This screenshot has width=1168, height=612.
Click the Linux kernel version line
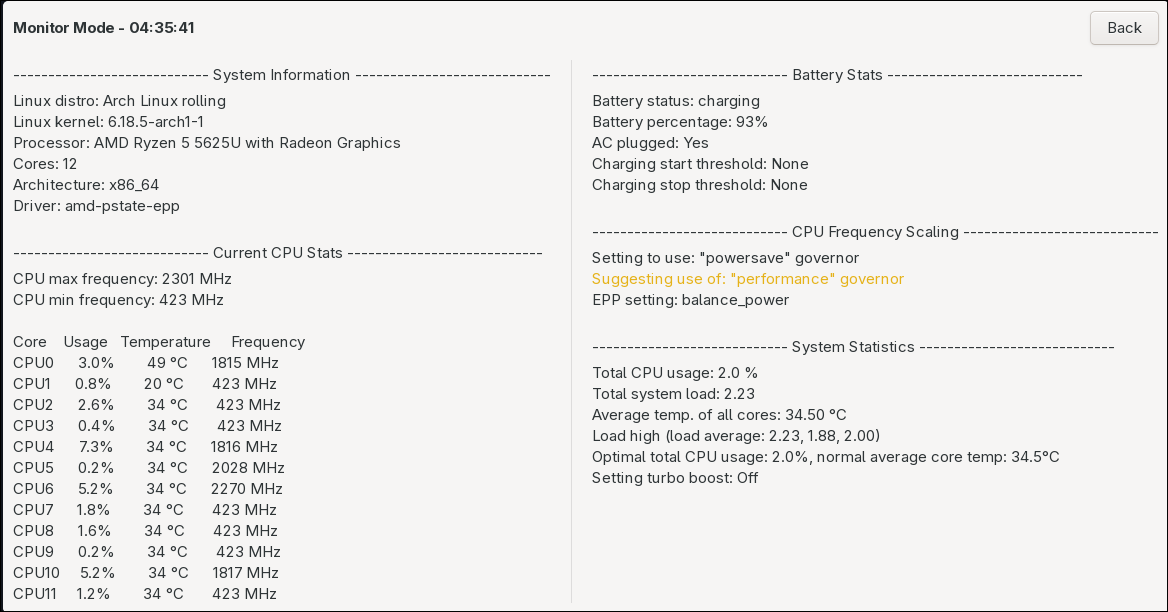[109, 122]
